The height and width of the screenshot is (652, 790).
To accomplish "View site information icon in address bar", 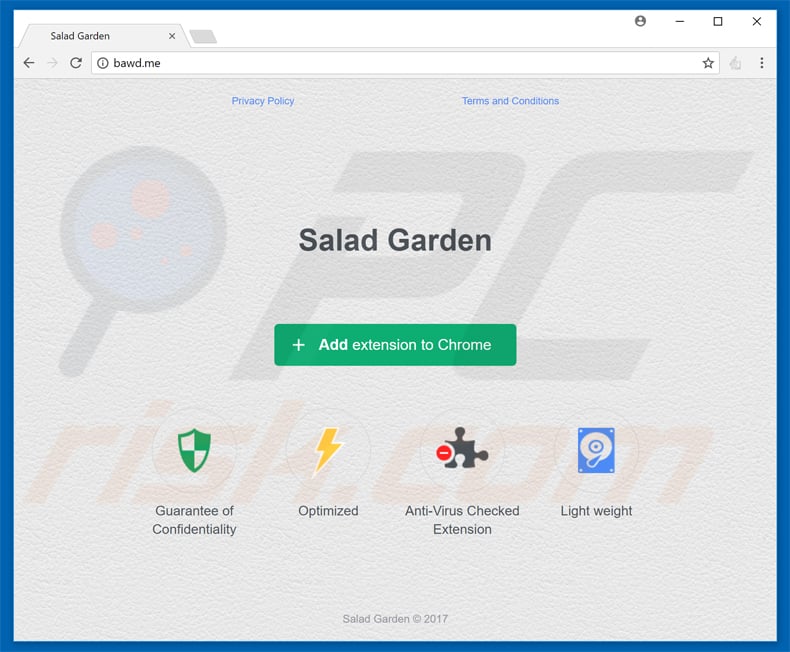I will 103,63.
